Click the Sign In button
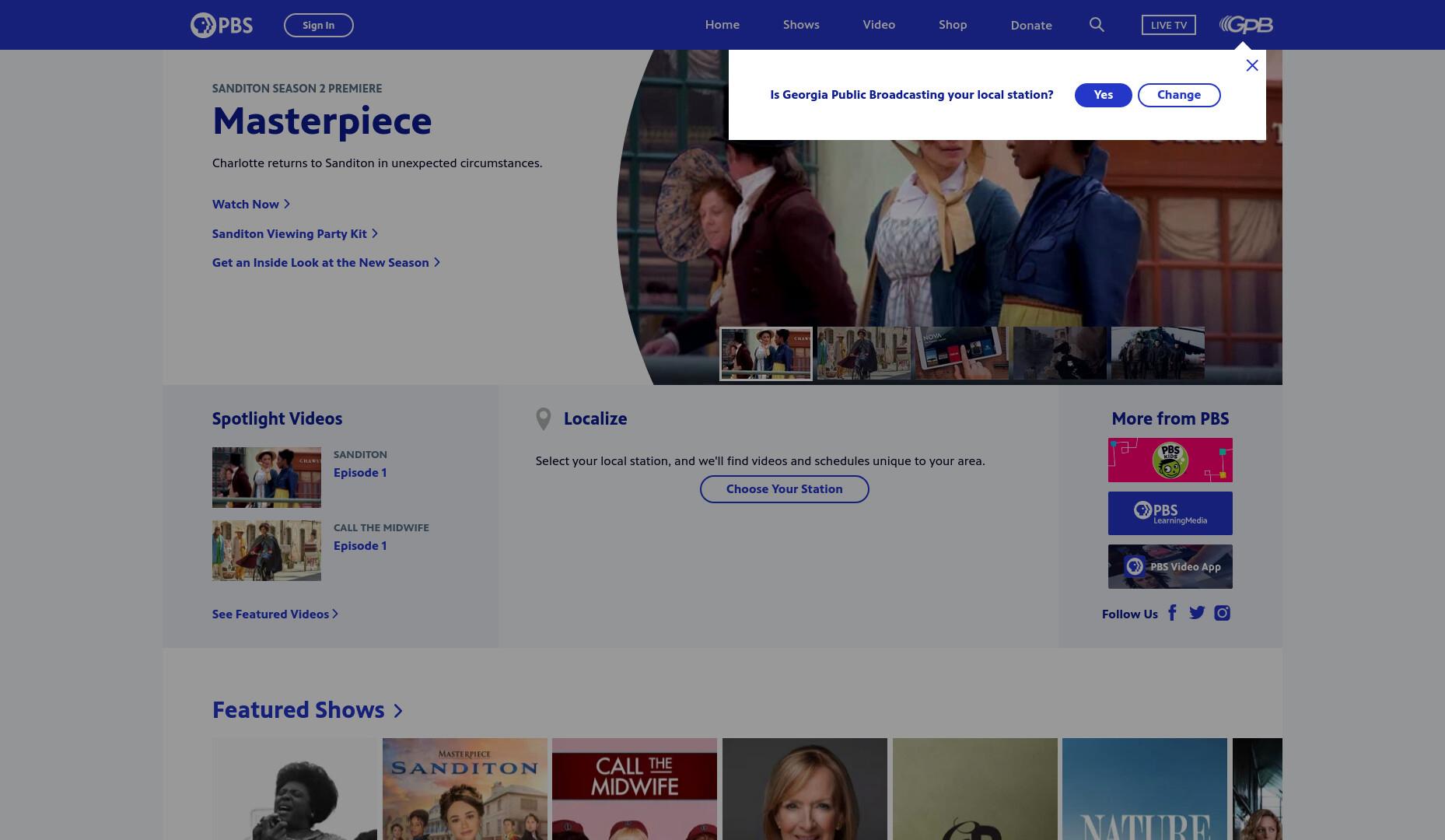The image size is (1445, 840). pos(319,25)
